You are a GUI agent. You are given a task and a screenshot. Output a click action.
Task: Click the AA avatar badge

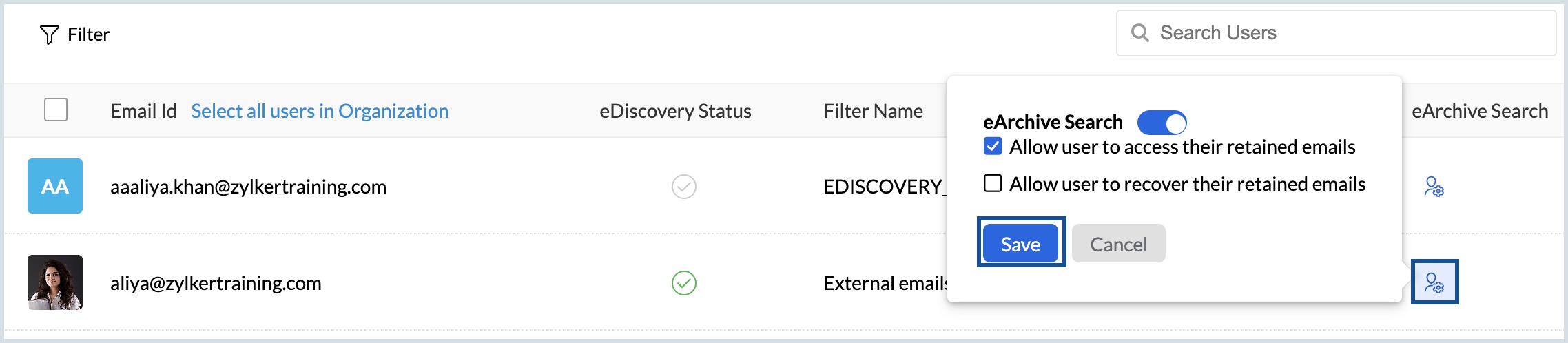pyautogui.click(x=55, y=186)
